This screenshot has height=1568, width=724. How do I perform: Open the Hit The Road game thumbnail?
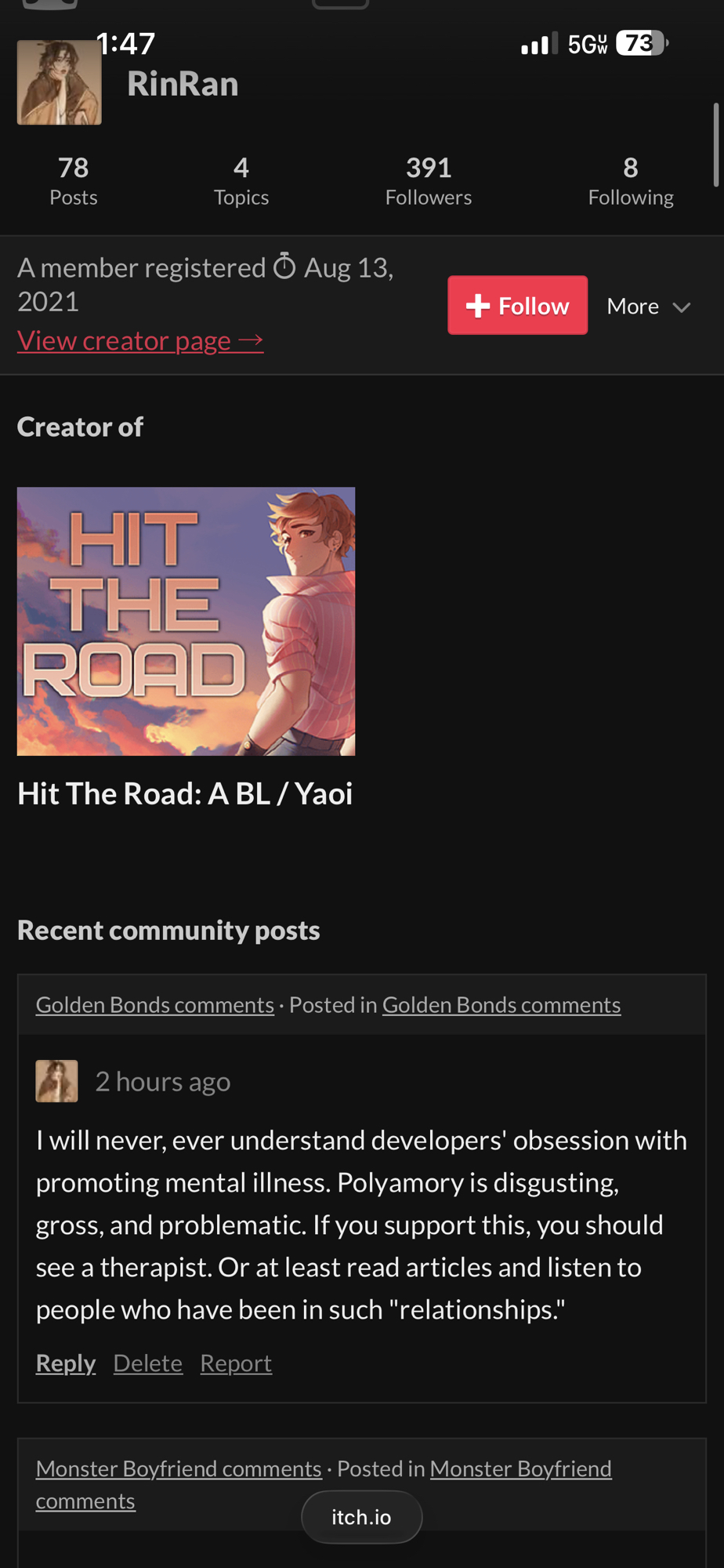coord(186,622)
